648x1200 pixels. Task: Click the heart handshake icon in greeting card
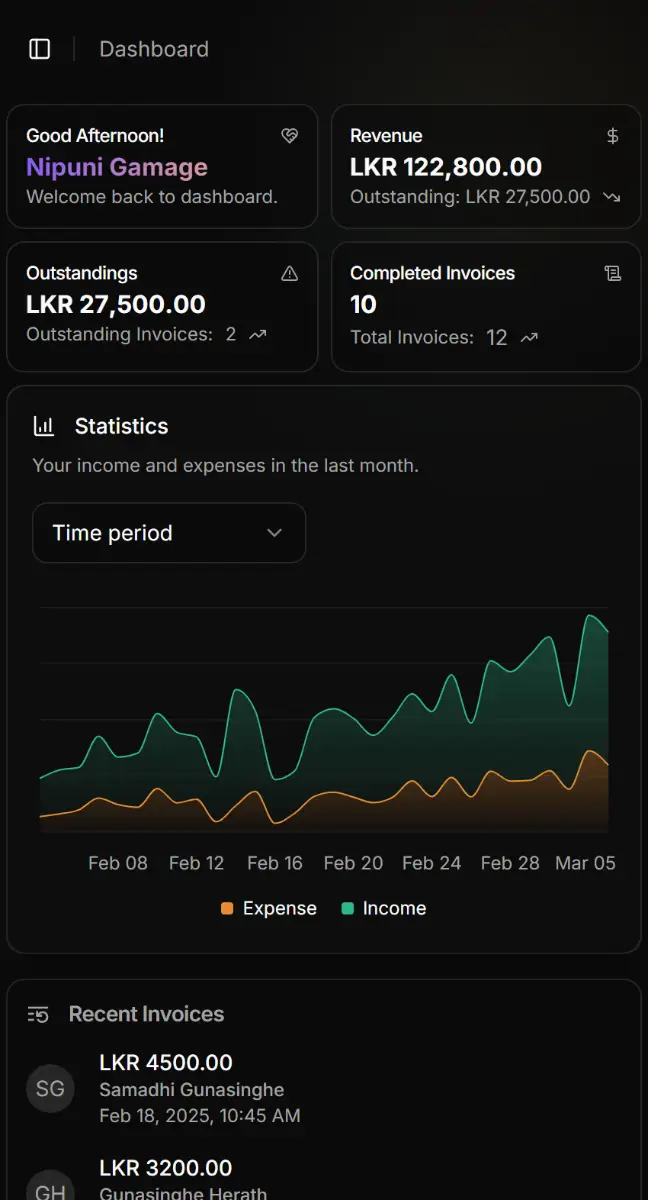[290, 136]
